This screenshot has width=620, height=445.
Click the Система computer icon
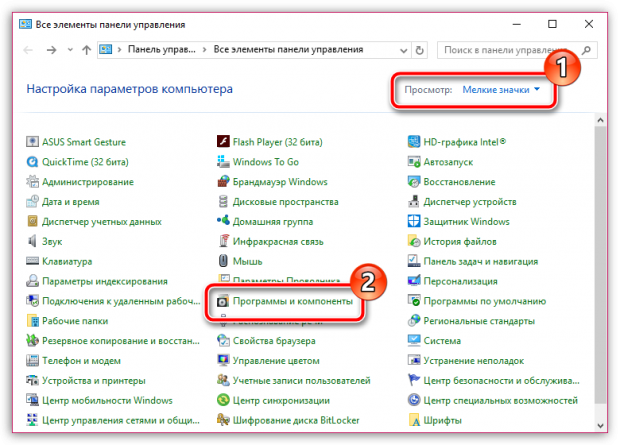[414, 340]
